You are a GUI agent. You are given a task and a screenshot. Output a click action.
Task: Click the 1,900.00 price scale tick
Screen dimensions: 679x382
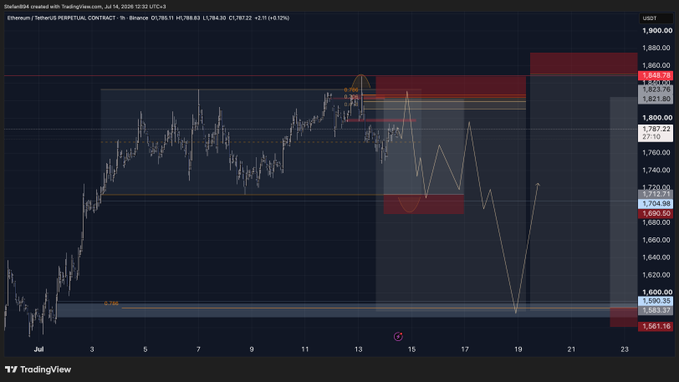[657, 30]
